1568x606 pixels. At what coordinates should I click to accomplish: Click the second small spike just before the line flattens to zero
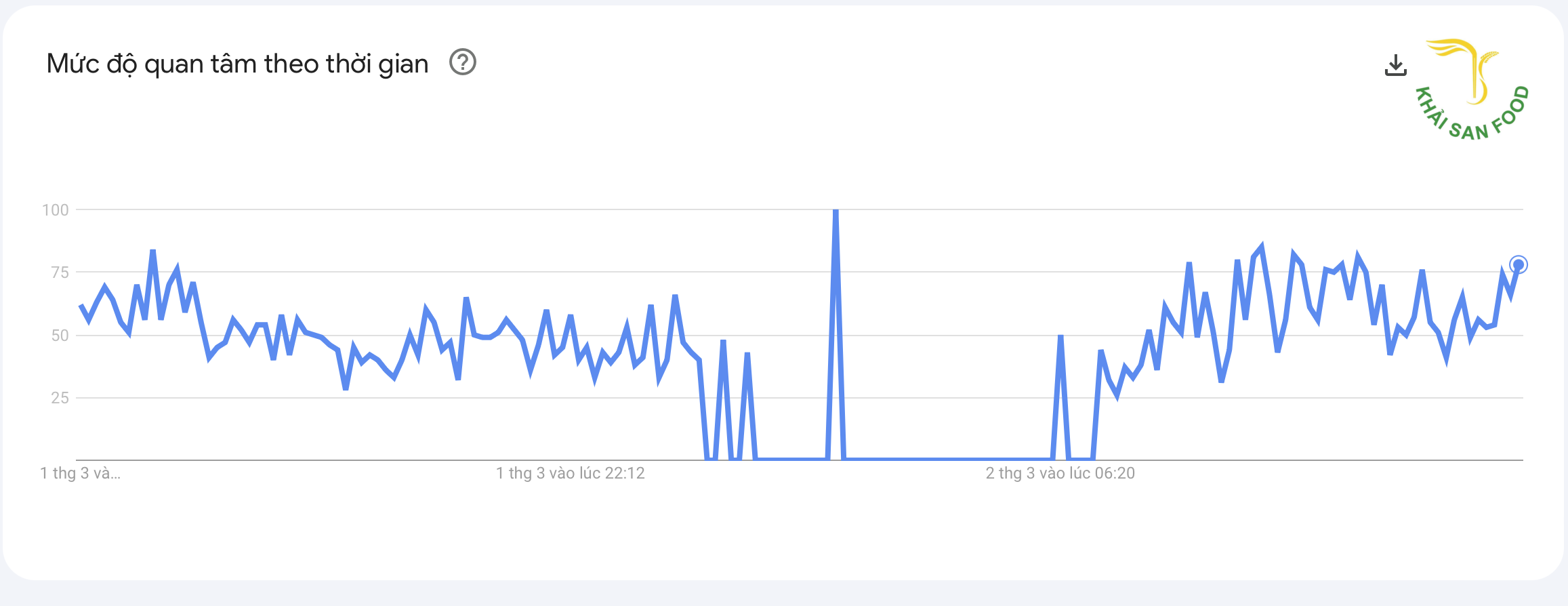click(x=747, y=355)
